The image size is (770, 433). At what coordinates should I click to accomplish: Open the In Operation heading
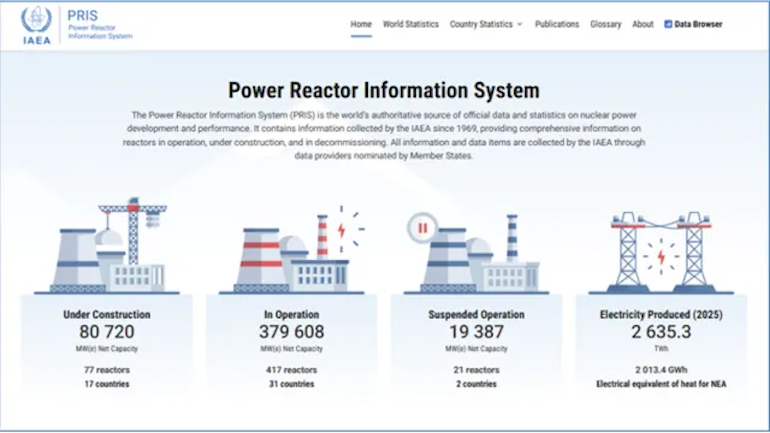(x=292, y=315)
